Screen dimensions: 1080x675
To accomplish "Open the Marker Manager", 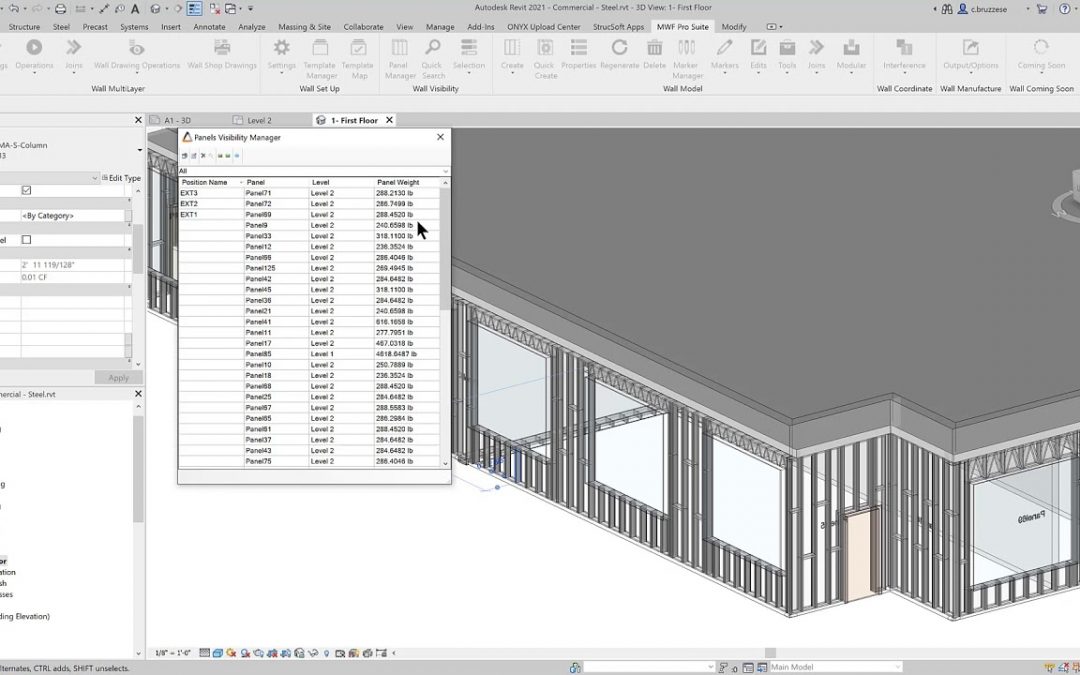I will click(686, 59).
